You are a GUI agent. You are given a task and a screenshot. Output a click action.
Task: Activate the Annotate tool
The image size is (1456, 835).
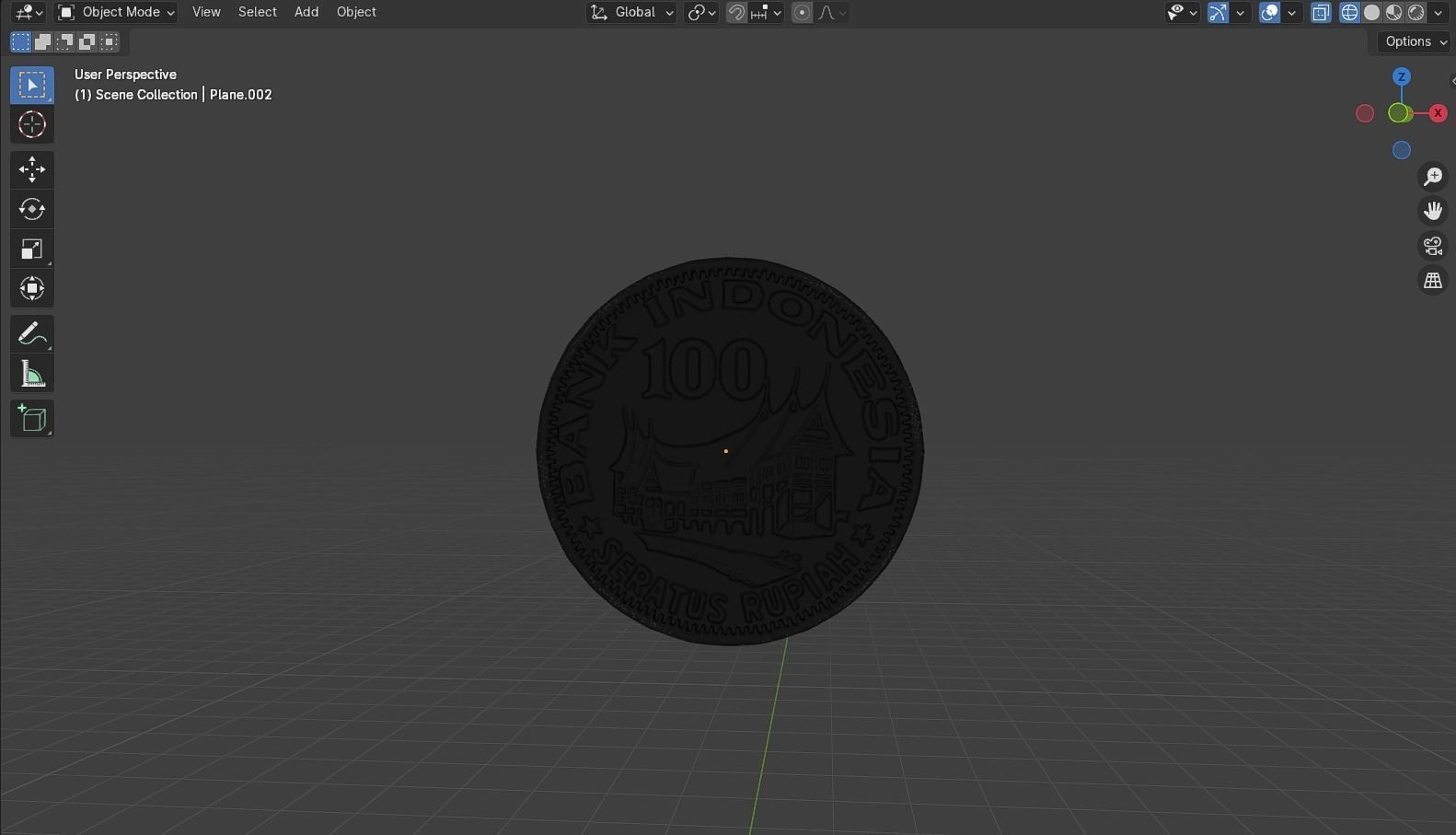tap(32, 333)
